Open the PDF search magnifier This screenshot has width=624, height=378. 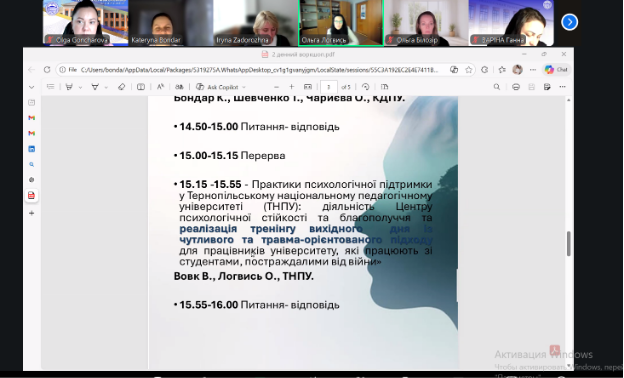[497, 87]
